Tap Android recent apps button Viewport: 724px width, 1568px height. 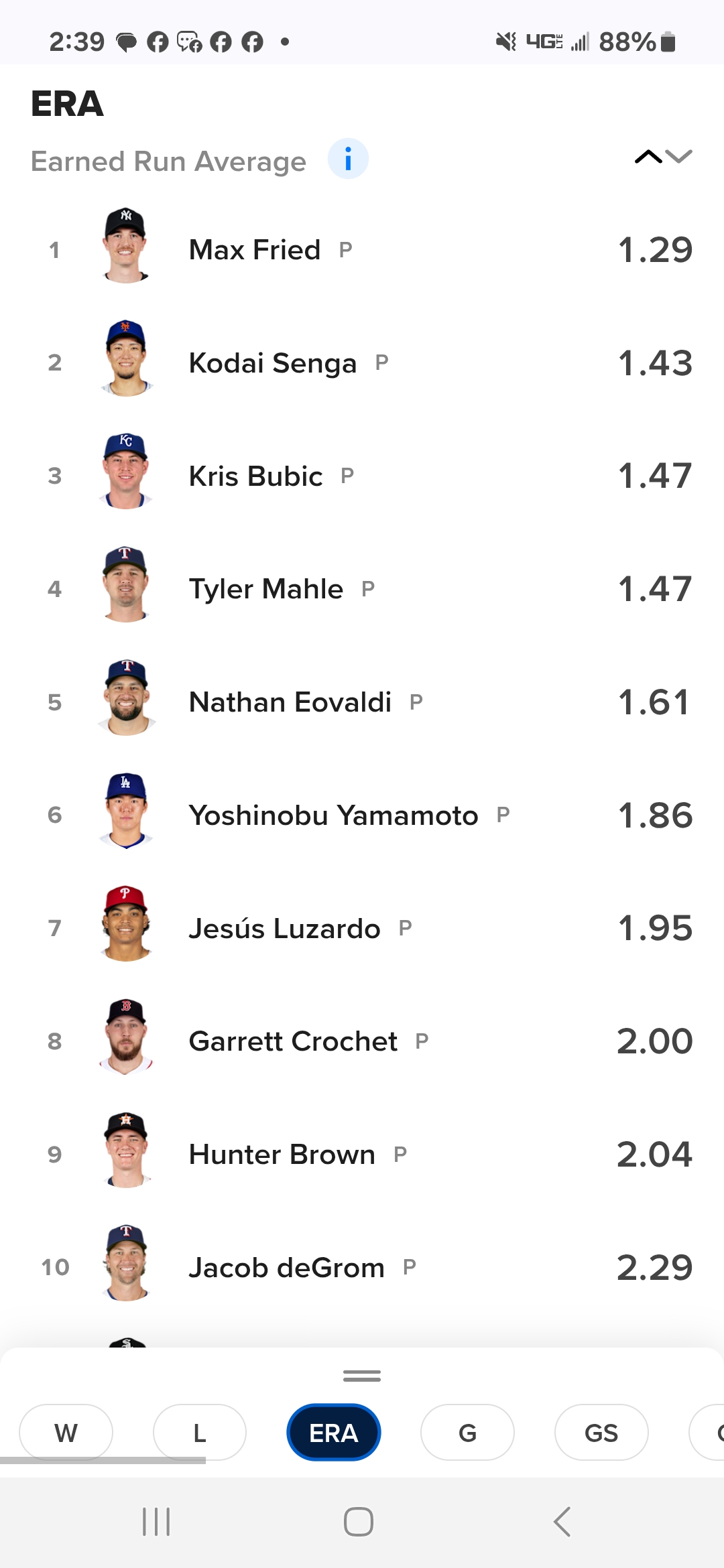tap(156, 1522)
